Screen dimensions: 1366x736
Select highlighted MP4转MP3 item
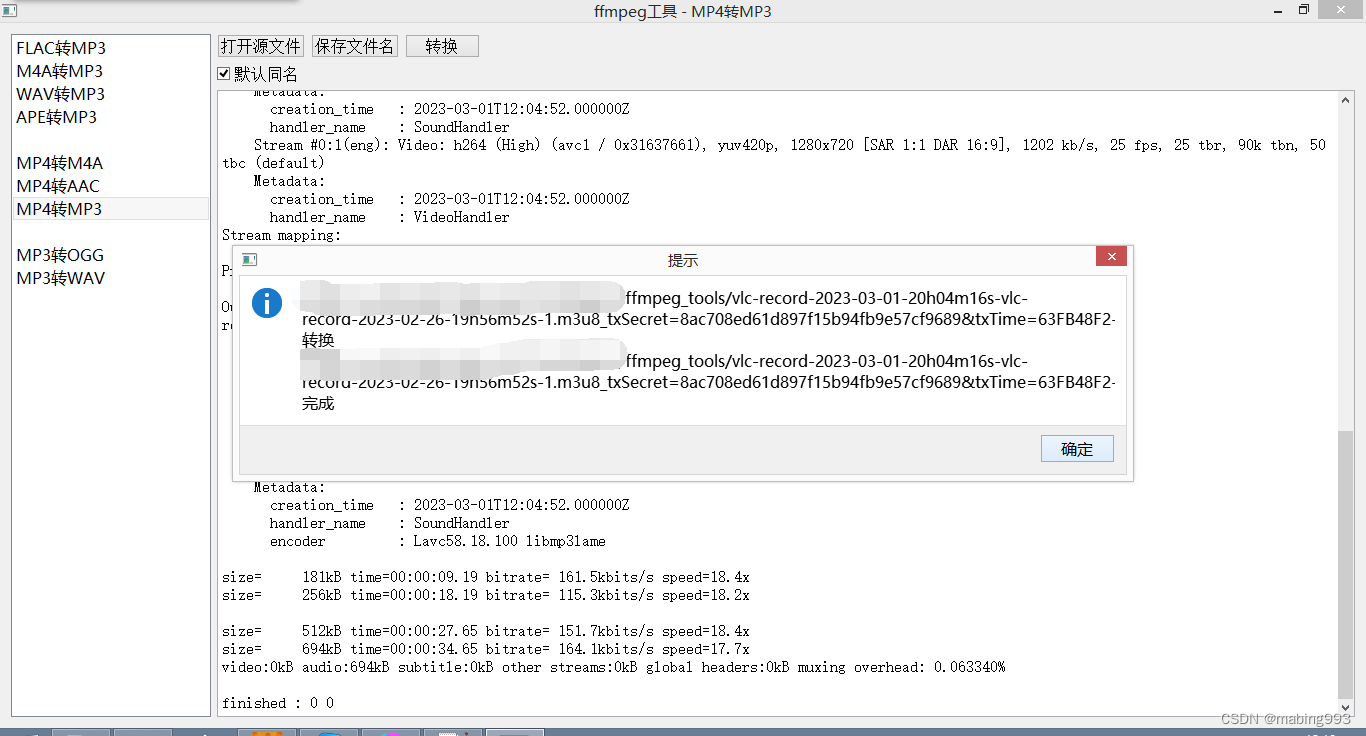click(110, 209)
